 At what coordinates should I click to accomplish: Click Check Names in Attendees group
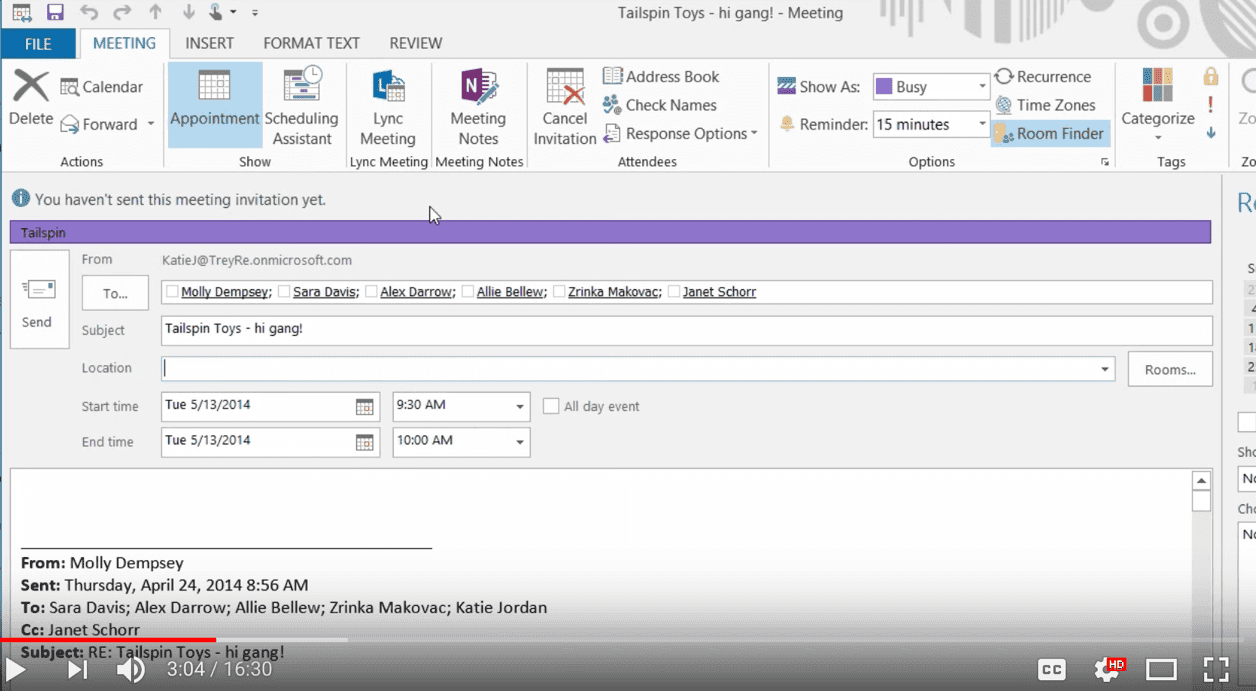pyautogui.click(x=659, y=105)
